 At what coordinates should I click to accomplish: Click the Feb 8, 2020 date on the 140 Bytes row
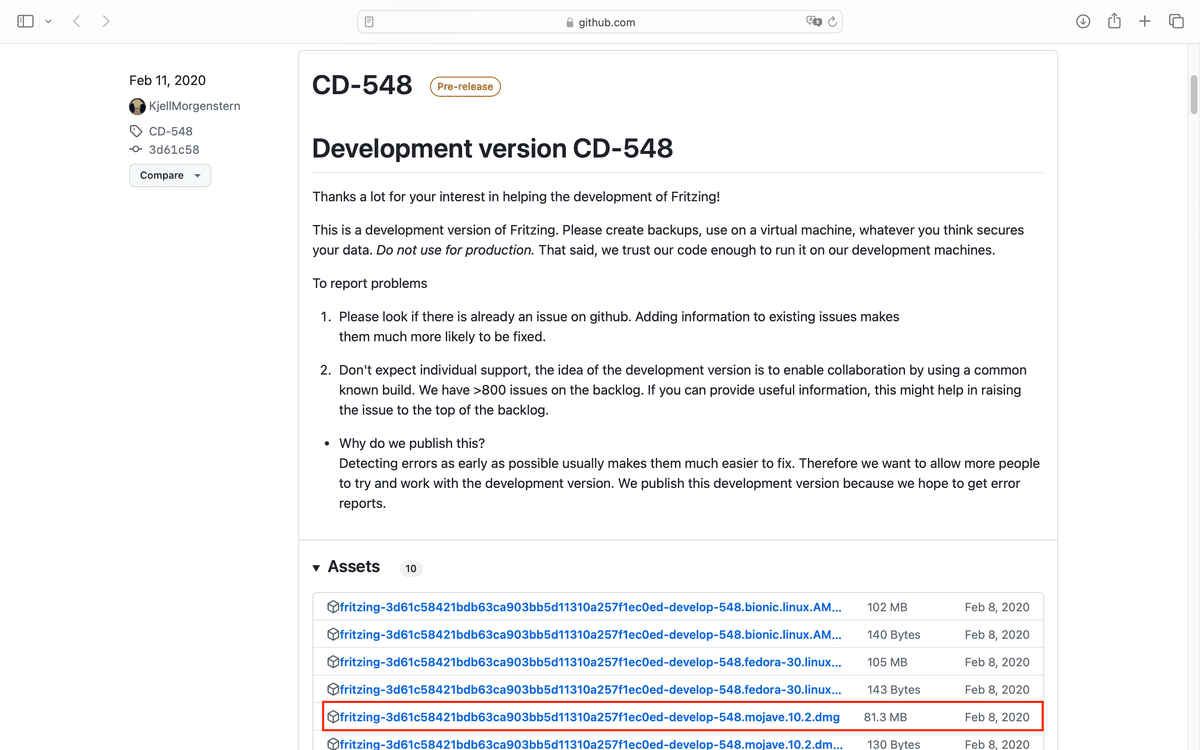click(997, 634)
